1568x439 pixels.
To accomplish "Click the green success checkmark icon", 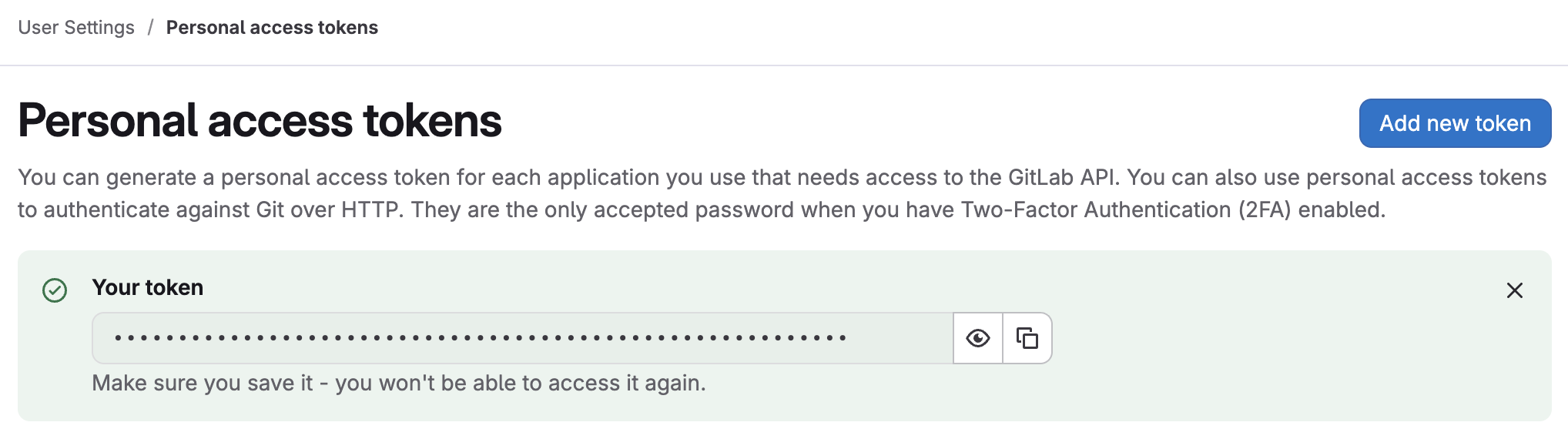I will tap(55, 290).
